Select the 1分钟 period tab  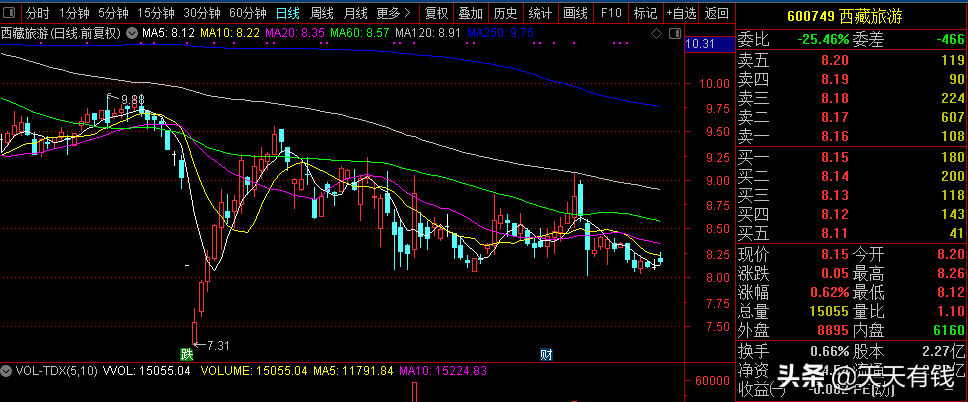click(x=74, y=12)
